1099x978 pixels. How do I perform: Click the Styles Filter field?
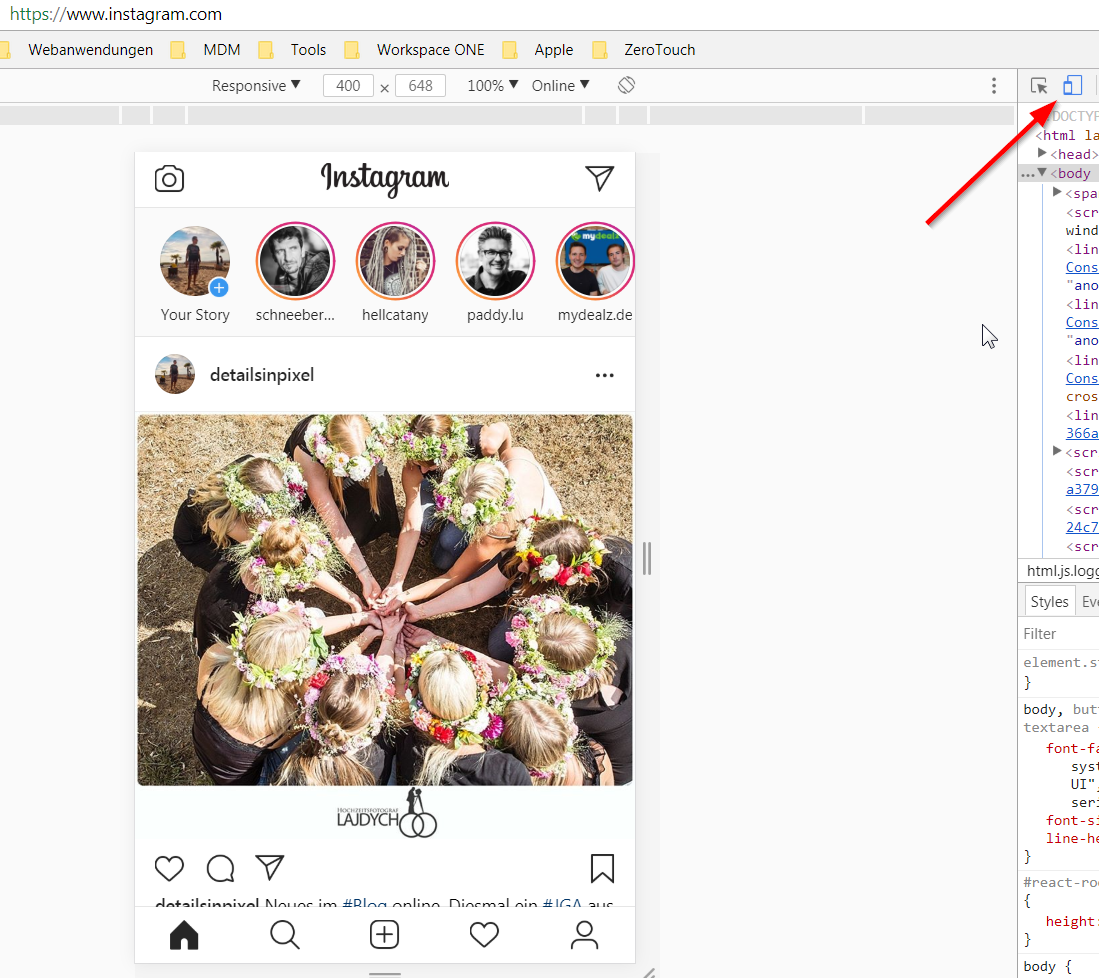(1058, 634)
